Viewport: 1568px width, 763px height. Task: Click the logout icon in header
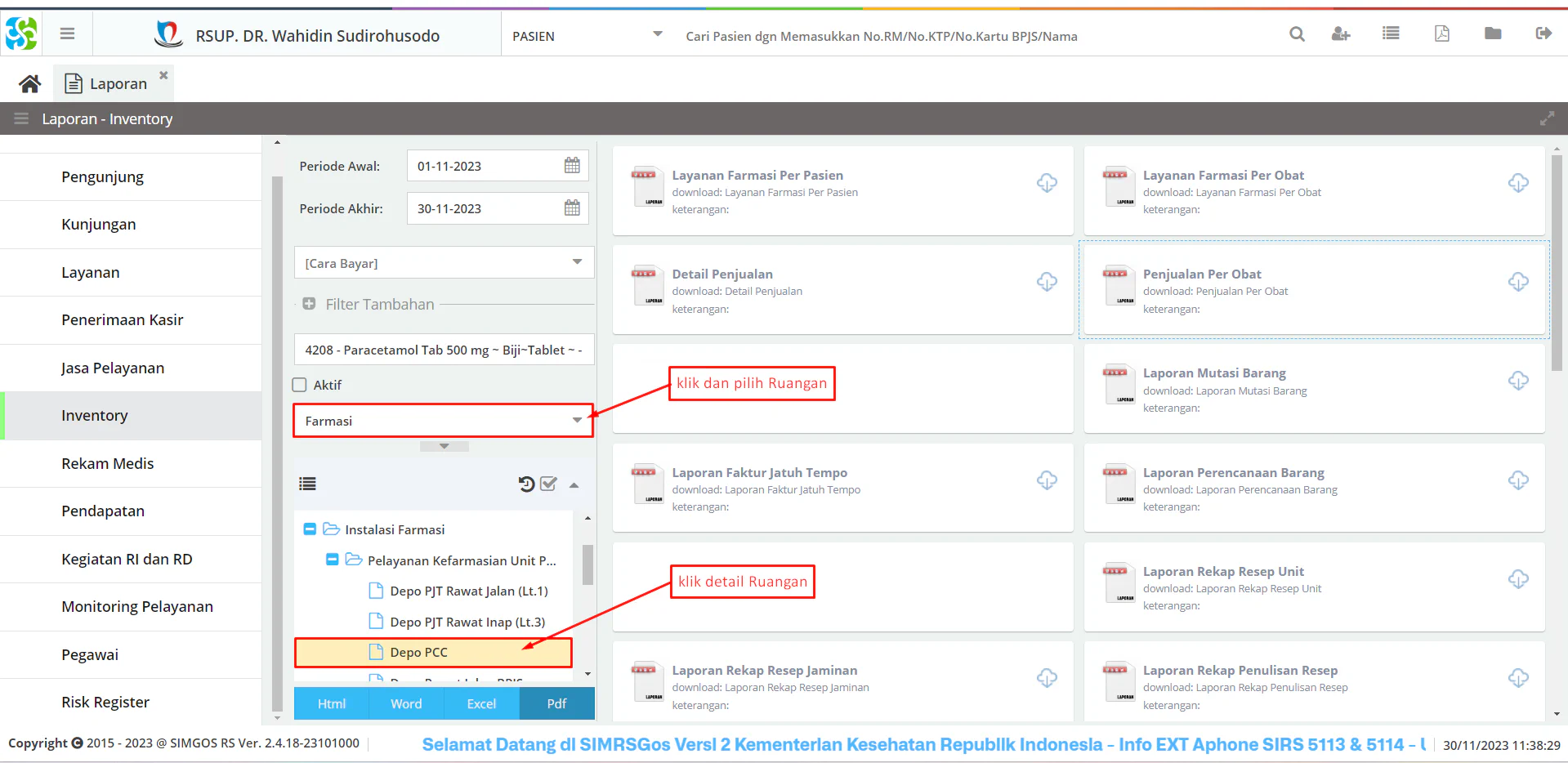[x=1543, y=33]
